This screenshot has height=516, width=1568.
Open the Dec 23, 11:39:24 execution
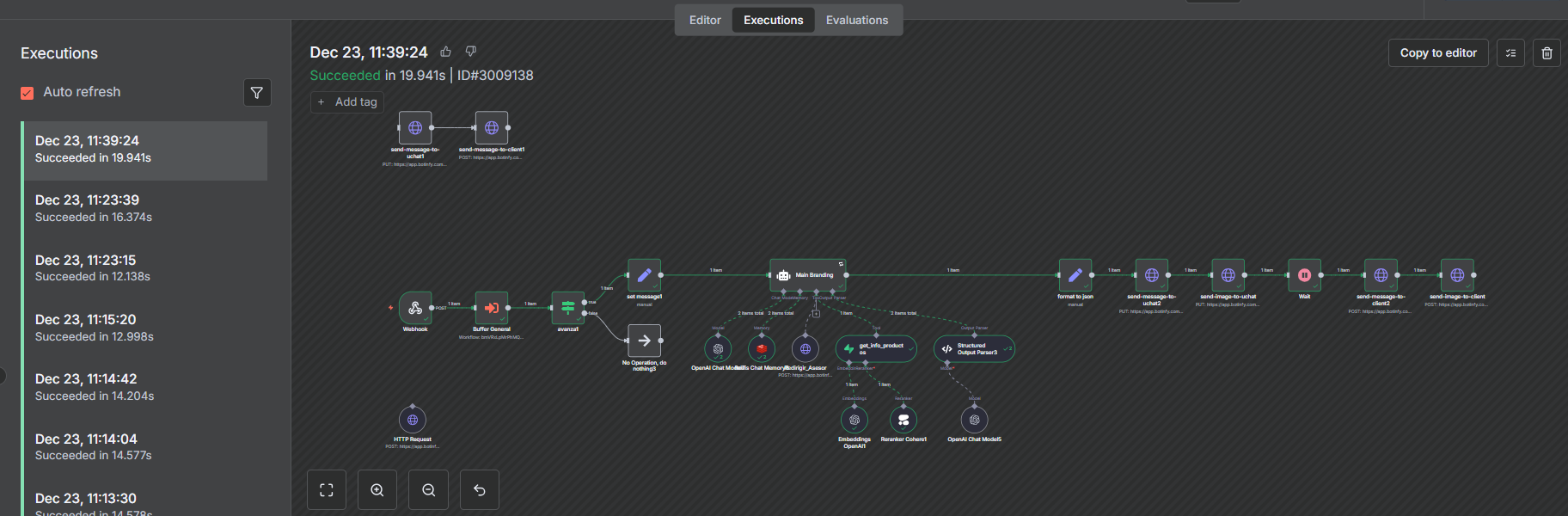[145, 150]
